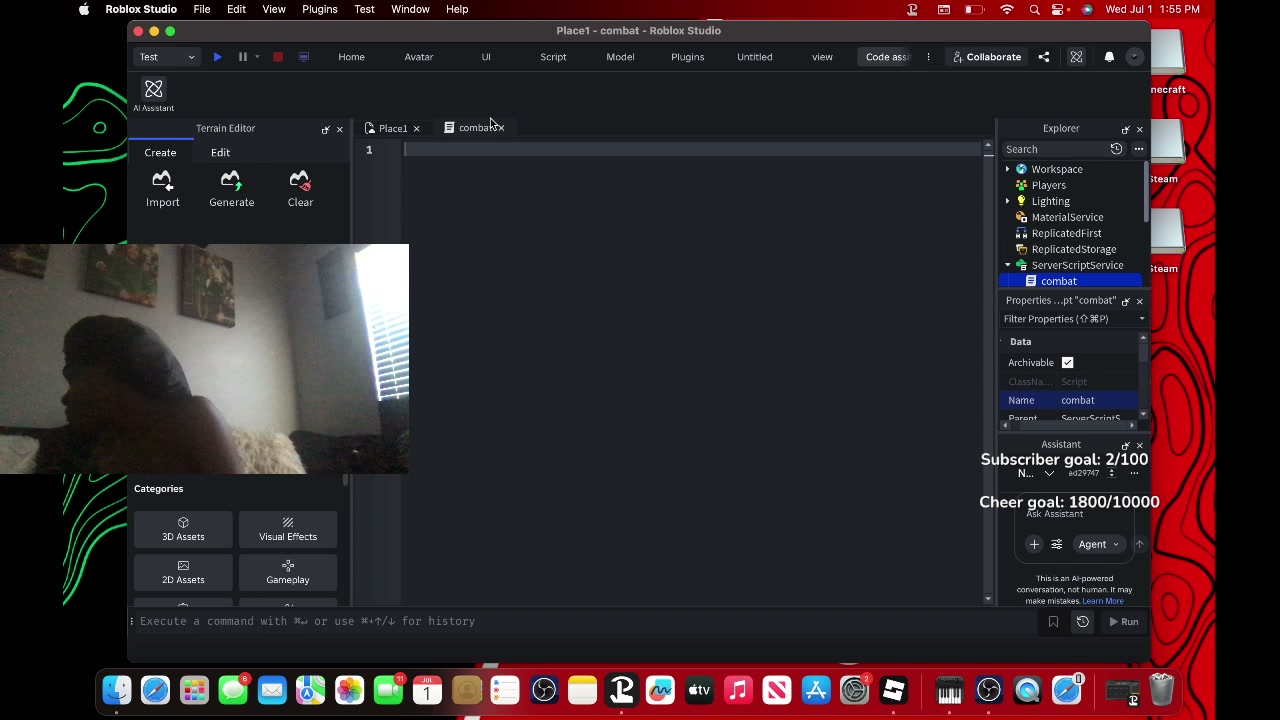Open the Gameplay category
This screenshot has width=1280, height=720.
[288, 572]
